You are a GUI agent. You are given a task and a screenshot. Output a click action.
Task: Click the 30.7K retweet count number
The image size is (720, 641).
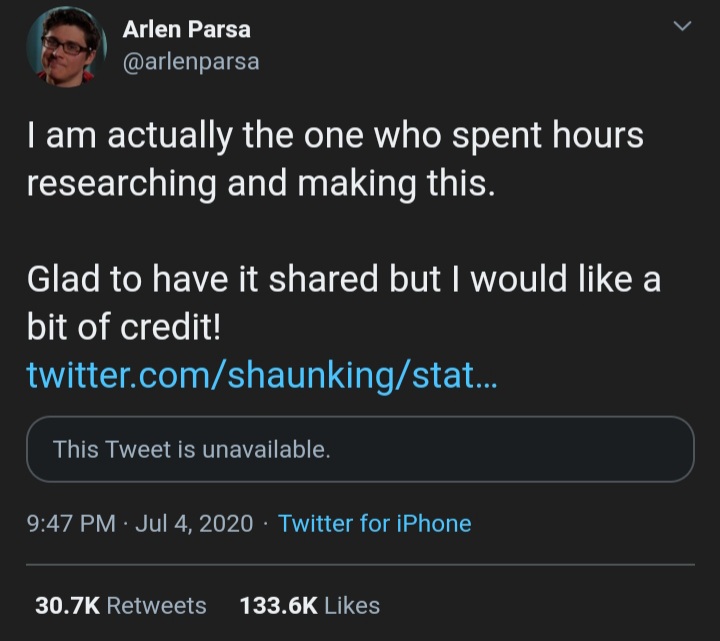(x=66, y=605)
